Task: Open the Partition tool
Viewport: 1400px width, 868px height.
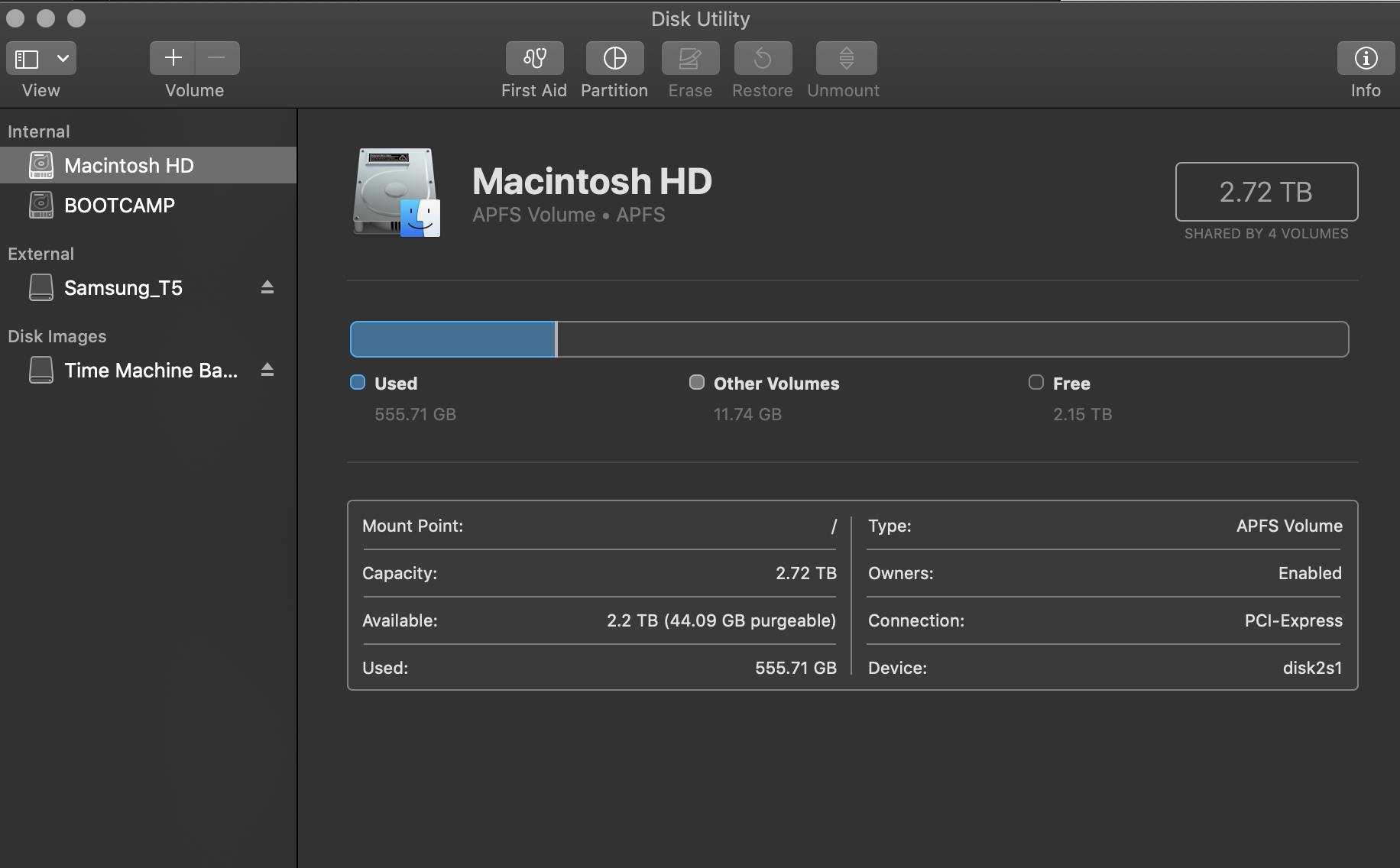Action: point(614,58)
